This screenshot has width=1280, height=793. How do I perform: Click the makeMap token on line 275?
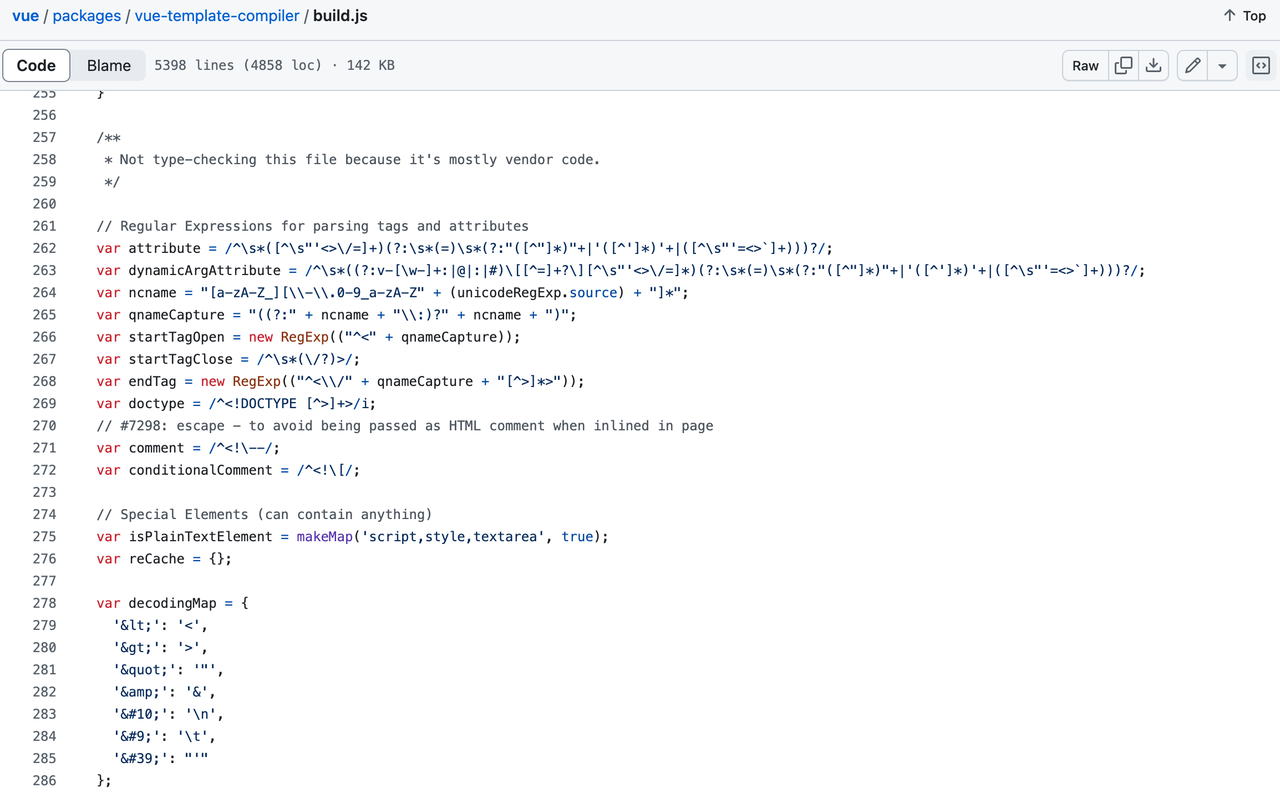click(323, 536)
